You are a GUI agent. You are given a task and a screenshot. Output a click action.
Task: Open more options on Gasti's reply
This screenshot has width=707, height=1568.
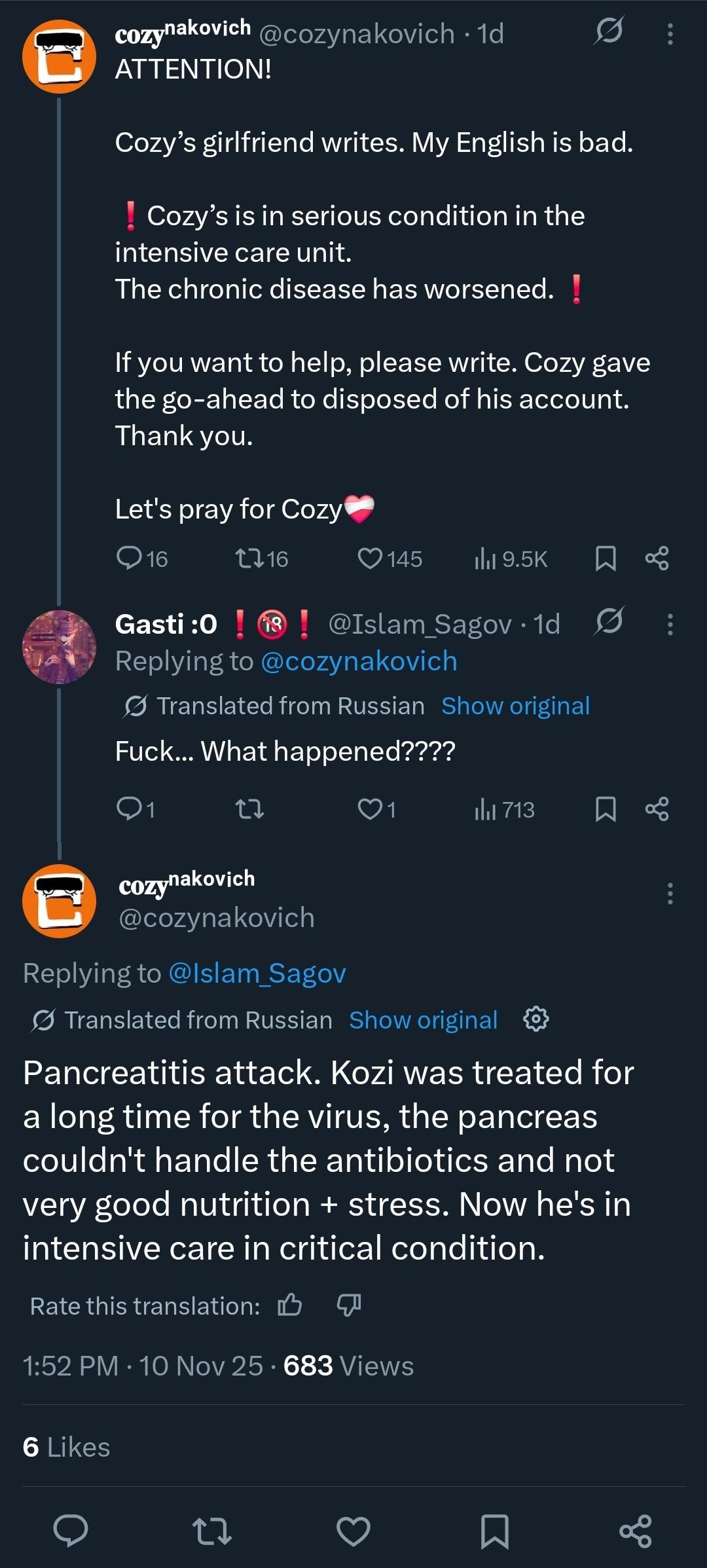coord(670,625)
